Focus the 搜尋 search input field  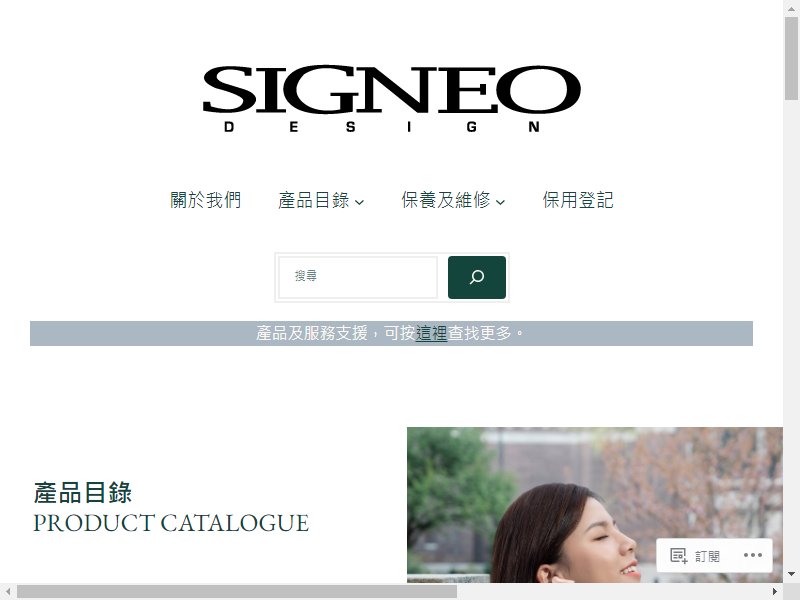(x=358, y=277)
